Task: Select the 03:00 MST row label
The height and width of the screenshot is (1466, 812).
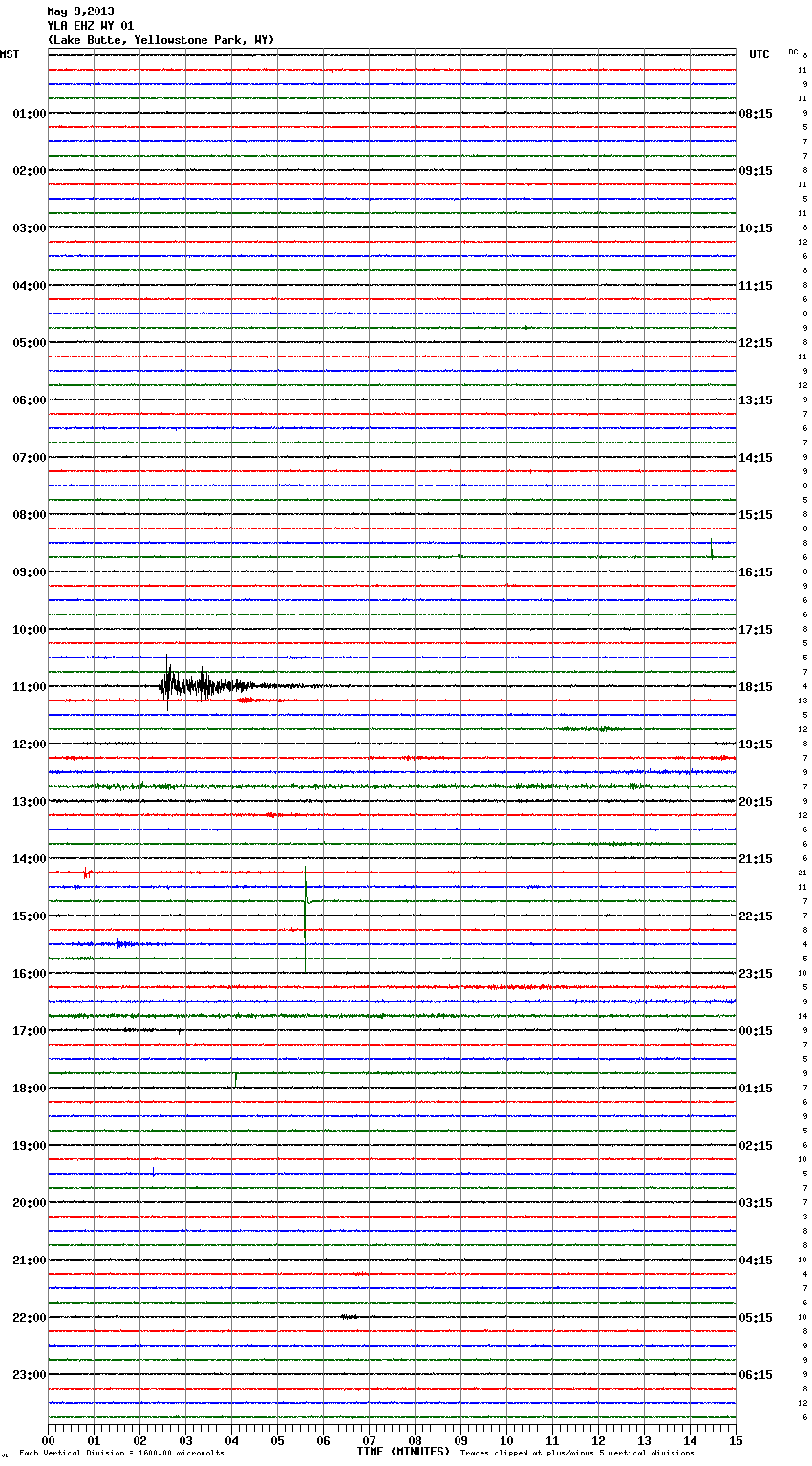Action: [30, 228]
